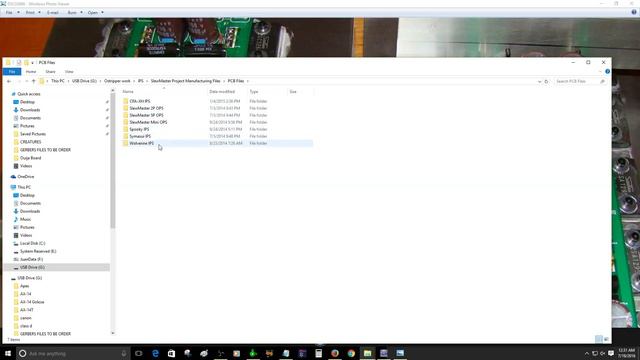Show hidden system tray icons chevron
The width and height of the screenshot is (640, 360).
point(587,353)
